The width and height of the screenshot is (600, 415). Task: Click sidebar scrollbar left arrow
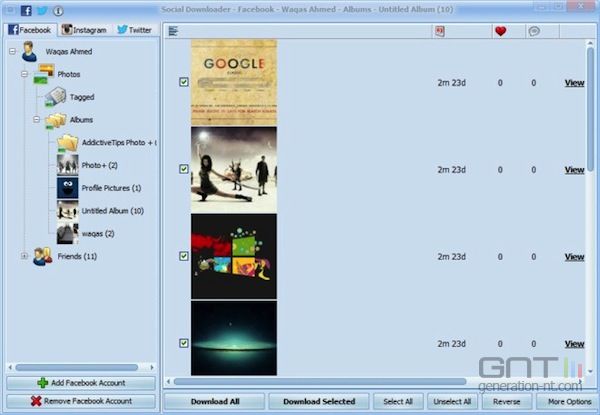[10, 367]
